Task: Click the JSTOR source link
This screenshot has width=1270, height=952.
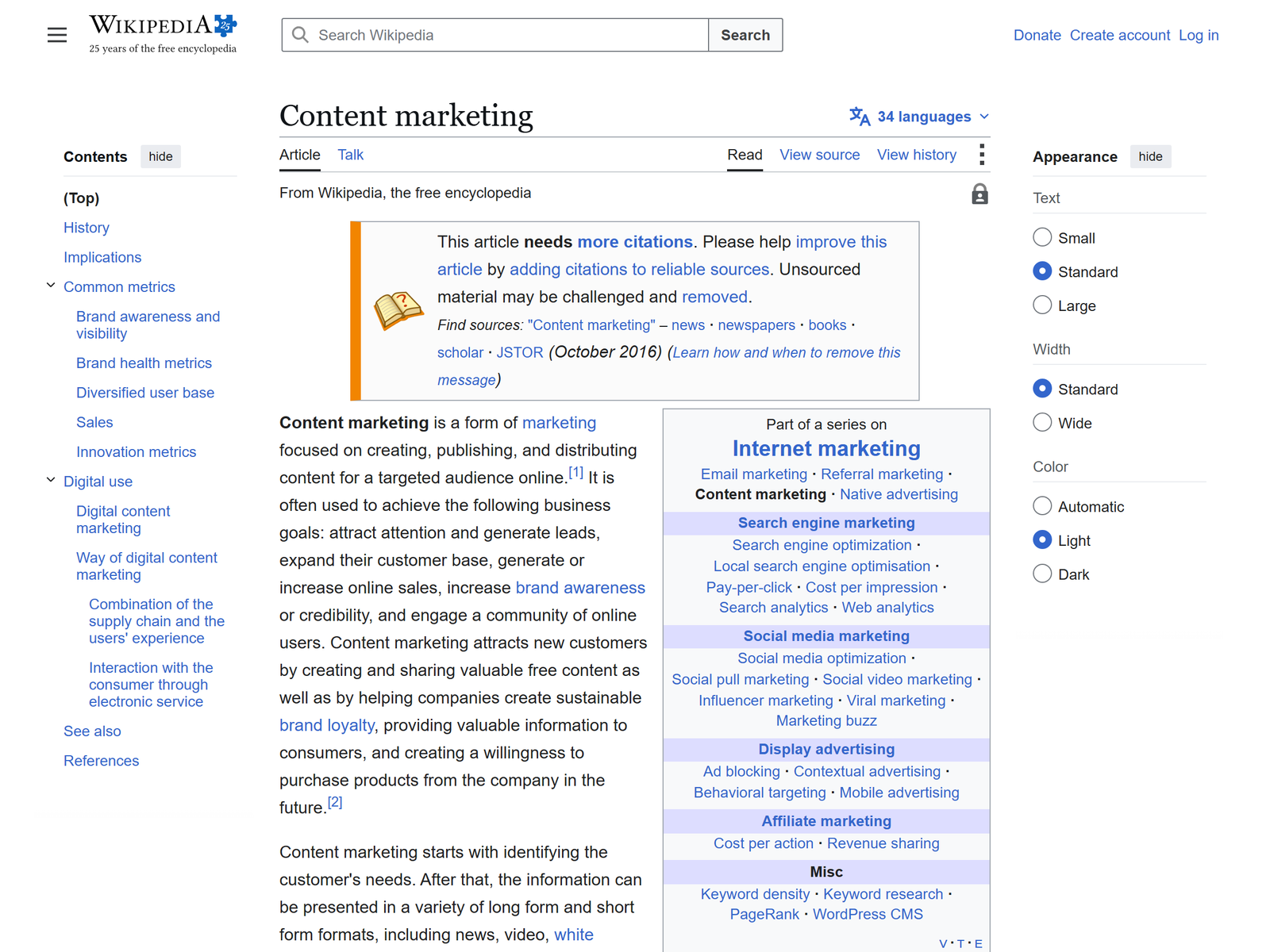Action: point(520,352)
